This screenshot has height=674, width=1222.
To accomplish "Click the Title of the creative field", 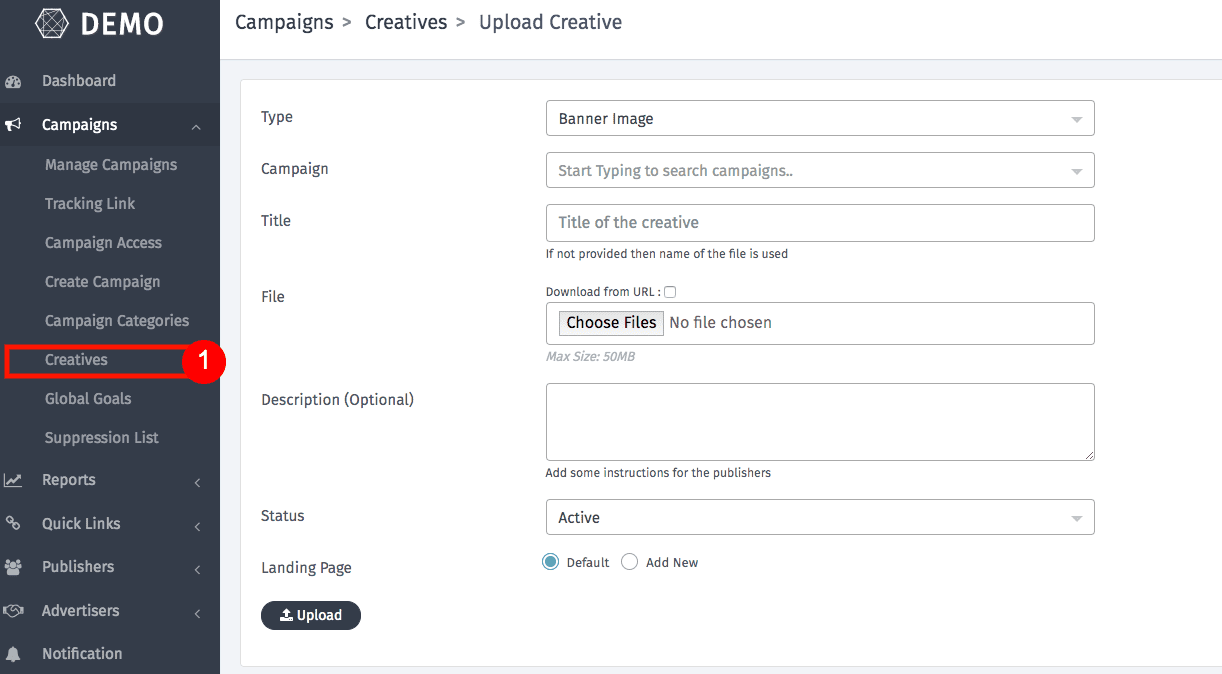I will 819,222.
